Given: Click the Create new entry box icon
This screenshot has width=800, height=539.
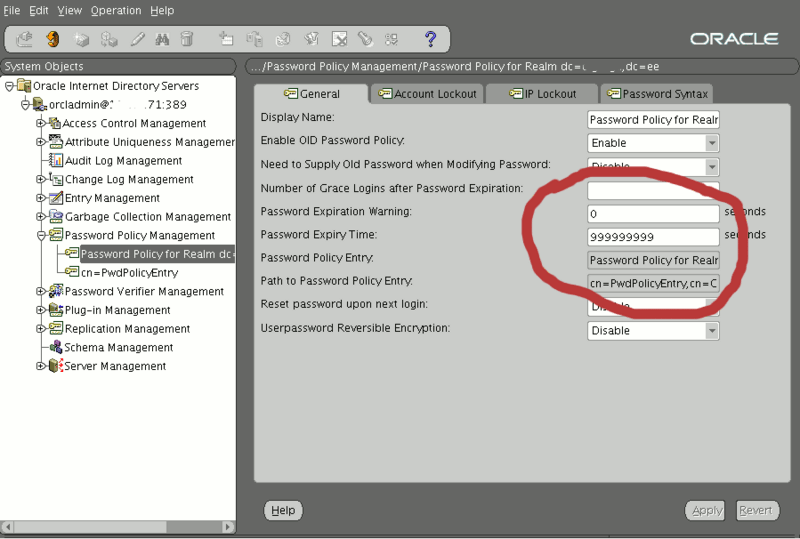Looking at the screenshot, I should [81, 39].
